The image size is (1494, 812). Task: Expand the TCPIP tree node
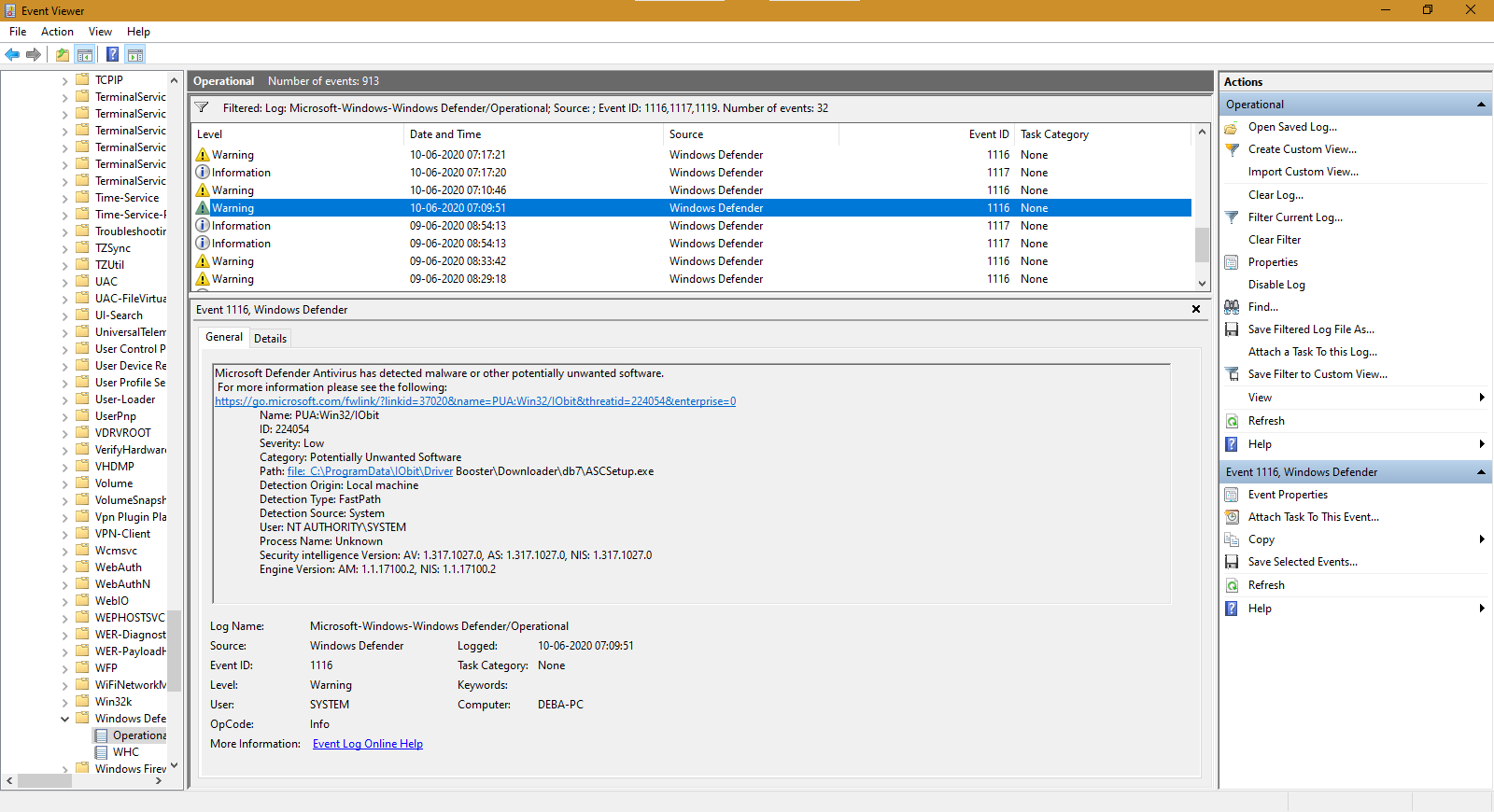[64, 80]
